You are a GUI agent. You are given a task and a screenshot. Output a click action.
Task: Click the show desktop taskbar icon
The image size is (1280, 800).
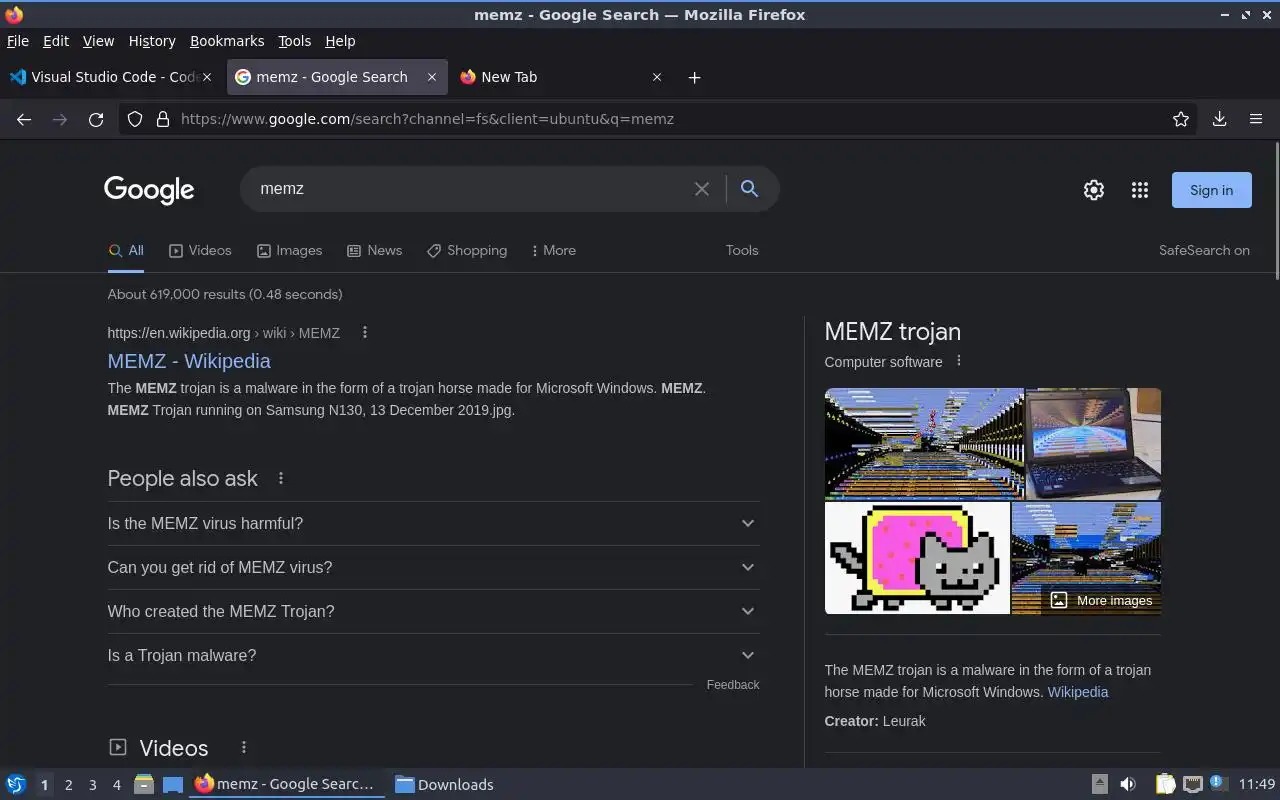[x=173, y=784]
